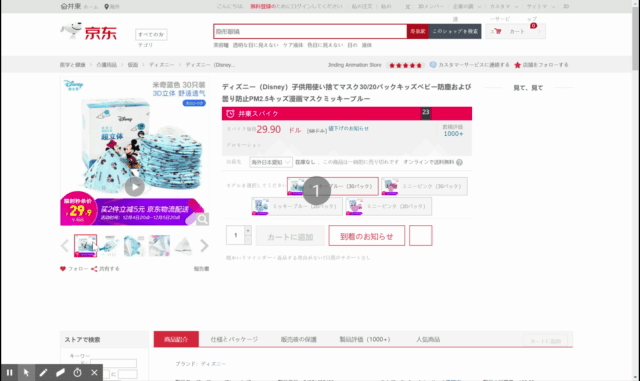Click the location pin icon in top bar
640x381 pixels.
[x=107, y=7]
